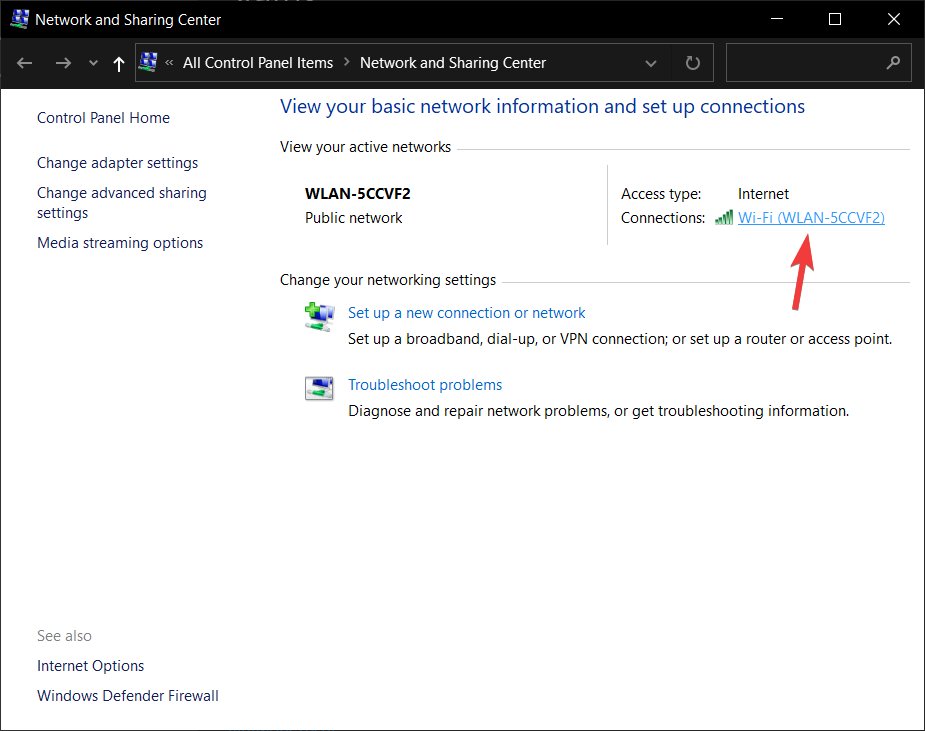This screenshot has height=731, width=925.
Task: Click the Public network label
Action: pos(353,218)
